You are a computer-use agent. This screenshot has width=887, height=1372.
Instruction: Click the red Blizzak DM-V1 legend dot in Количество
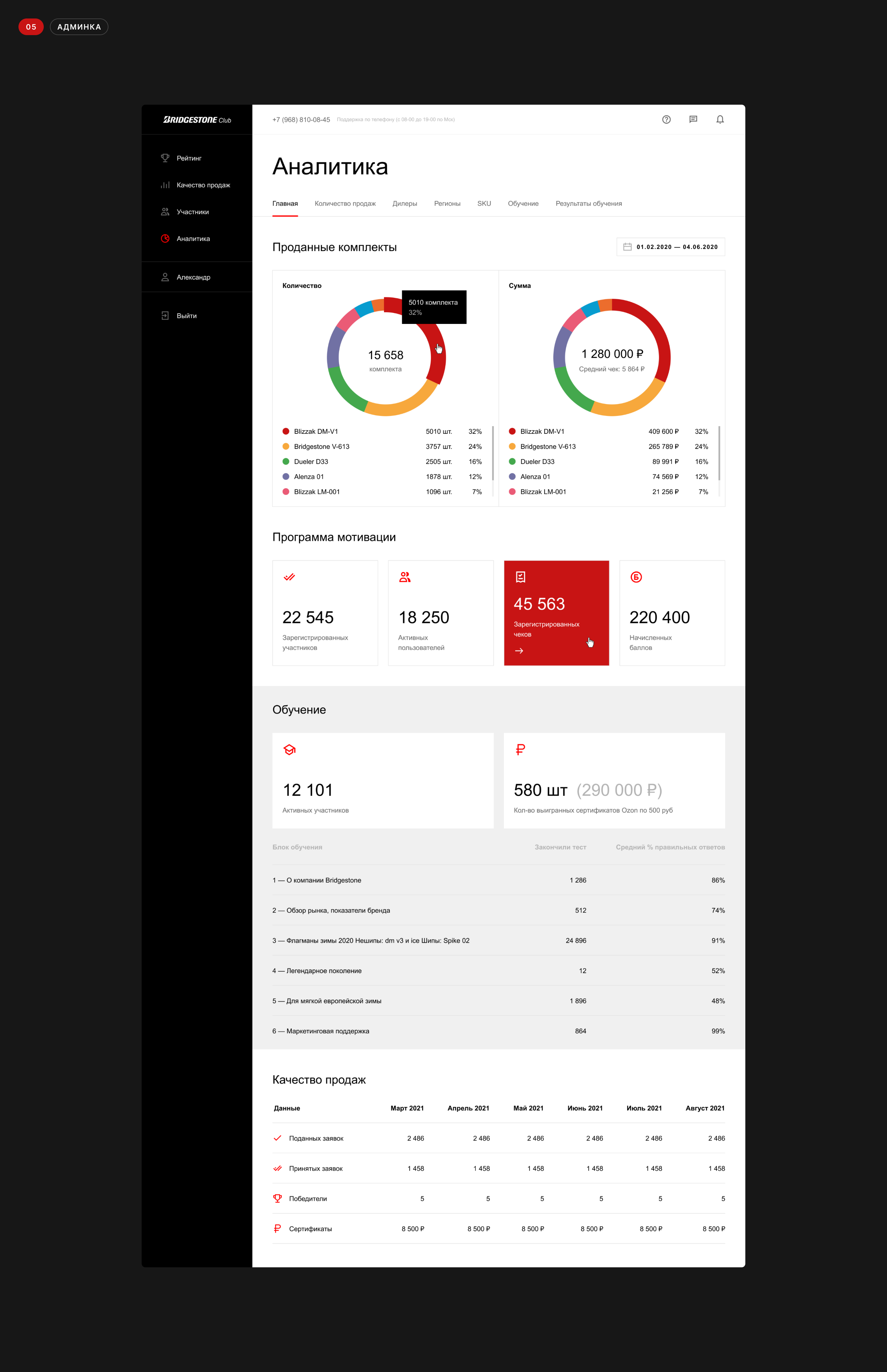pos(286,431)
